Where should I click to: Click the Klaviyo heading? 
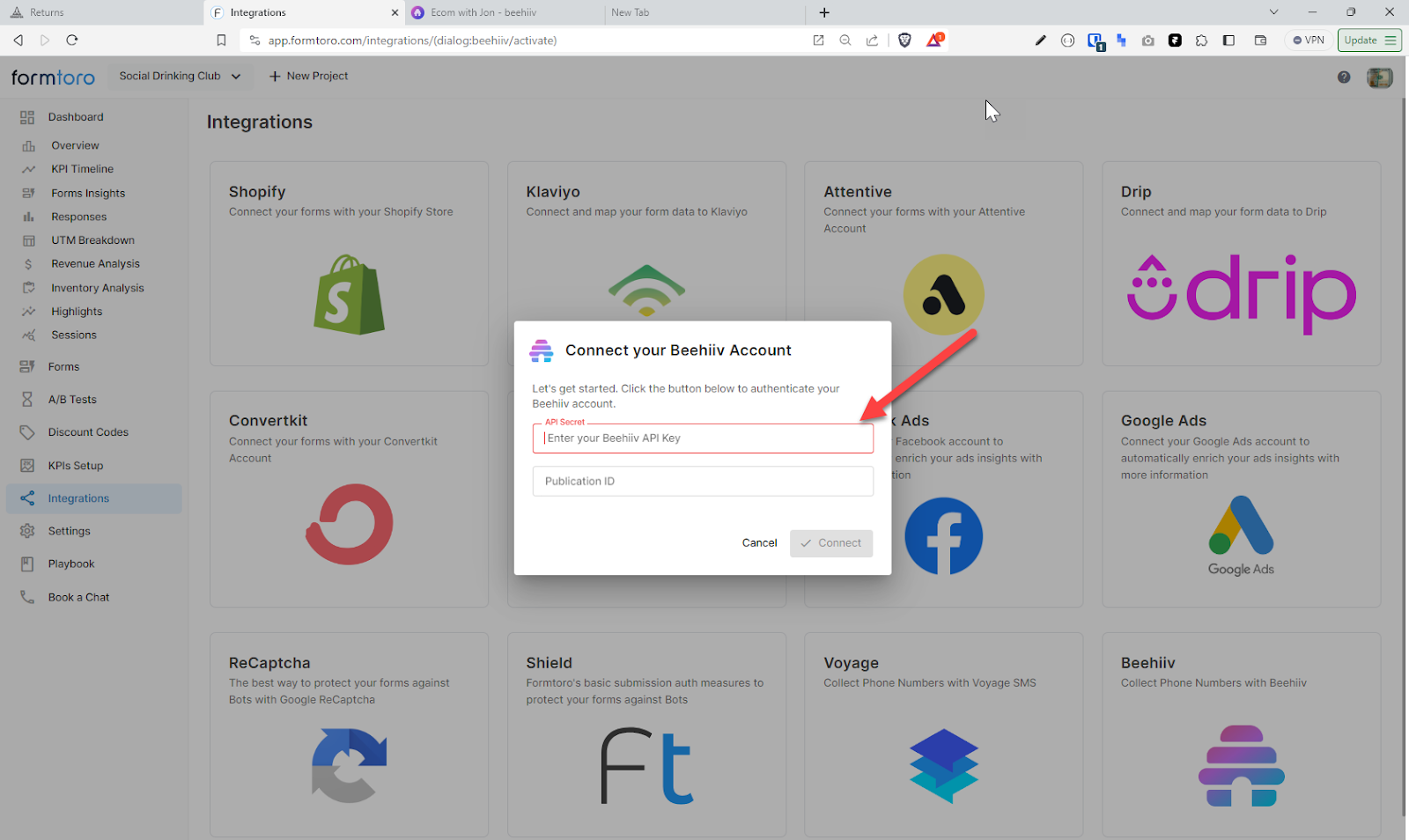[553, 192]
